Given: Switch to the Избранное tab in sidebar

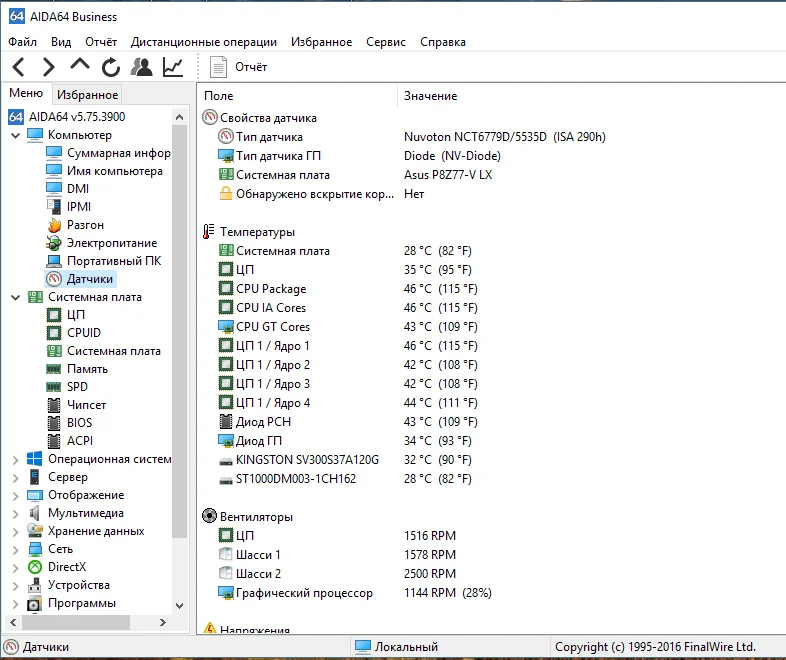Looking at the screenshot, I should pyautogui.click(x=87, y=95).
